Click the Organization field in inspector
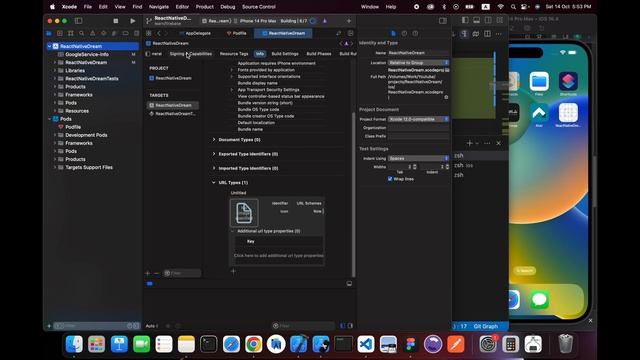Viewport: 640px width, 360px height. click(418, 128)
